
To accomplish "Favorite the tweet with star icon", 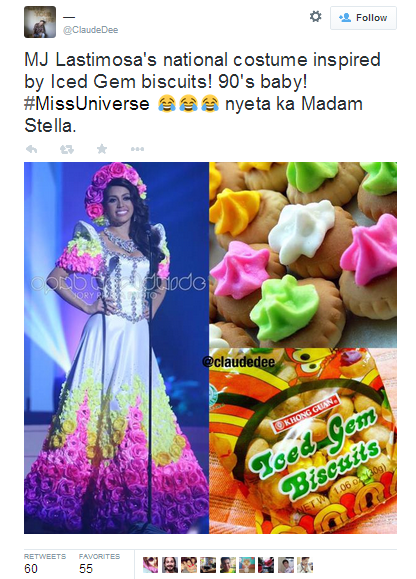I will pyautogui.click(x=102, y=149).
